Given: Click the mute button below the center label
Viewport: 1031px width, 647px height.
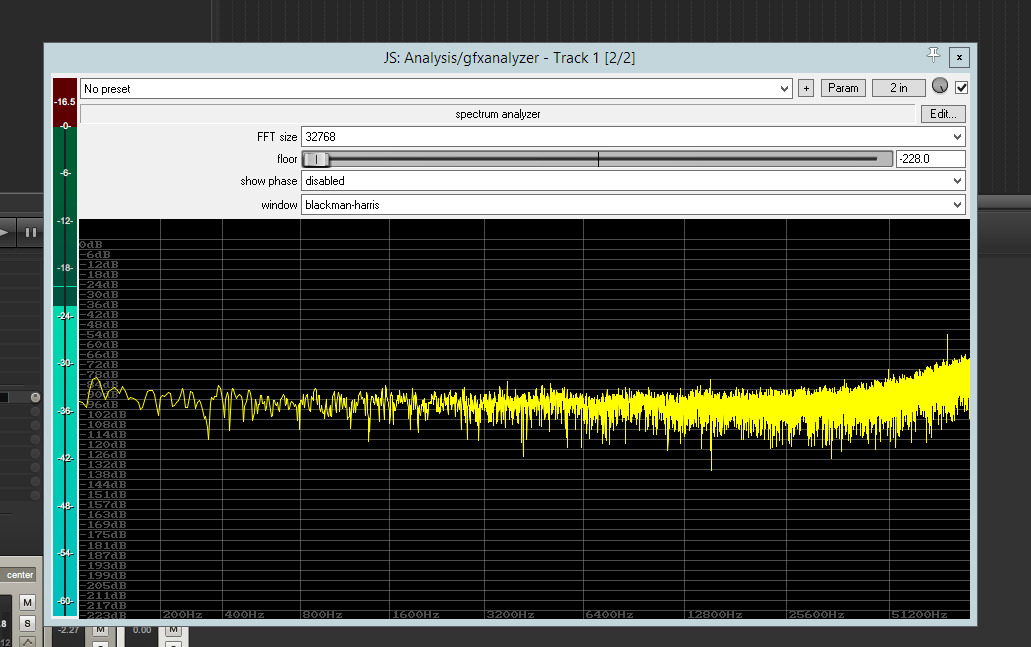Looking at the screenshot, I should click(28, 602).
